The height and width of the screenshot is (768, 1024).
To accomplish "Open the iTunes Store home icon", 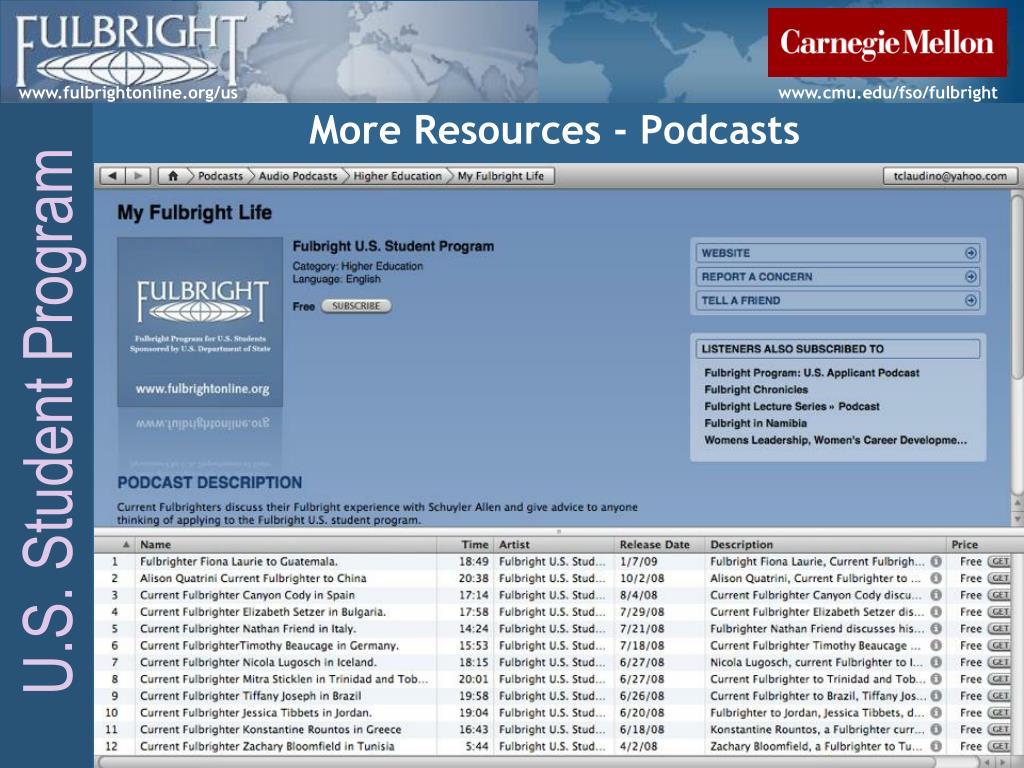I will 173,176.
